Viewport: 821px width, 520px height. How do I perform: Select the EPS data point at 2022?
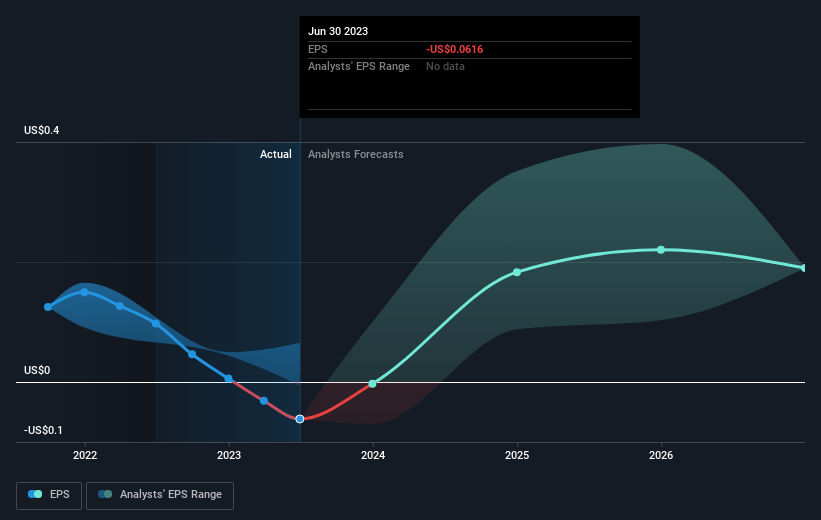click(x=84, y=292)
